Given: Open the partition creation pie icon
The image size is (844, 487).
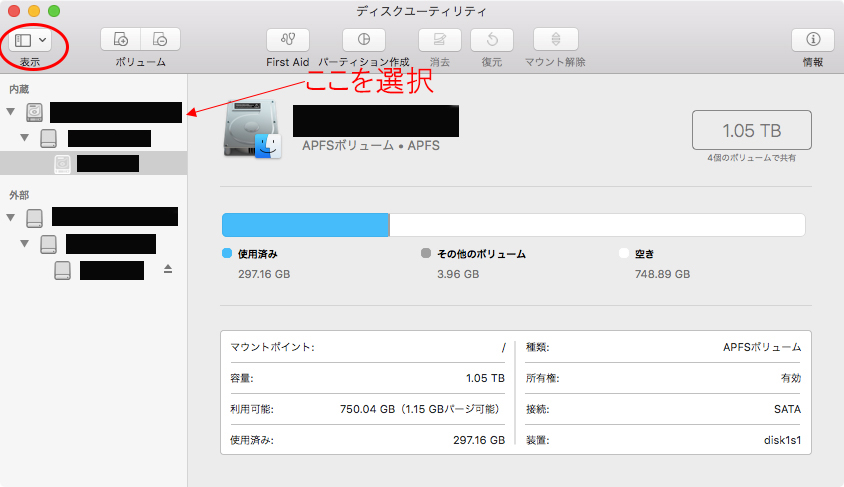Looking at the screenshot, I should click(x=364, y=39).
